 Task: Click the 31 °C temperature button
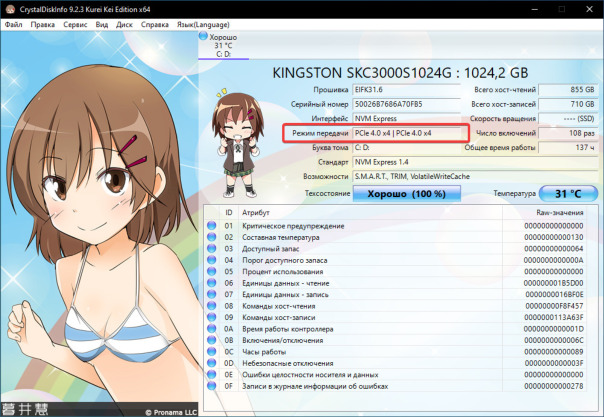[567, 193]
